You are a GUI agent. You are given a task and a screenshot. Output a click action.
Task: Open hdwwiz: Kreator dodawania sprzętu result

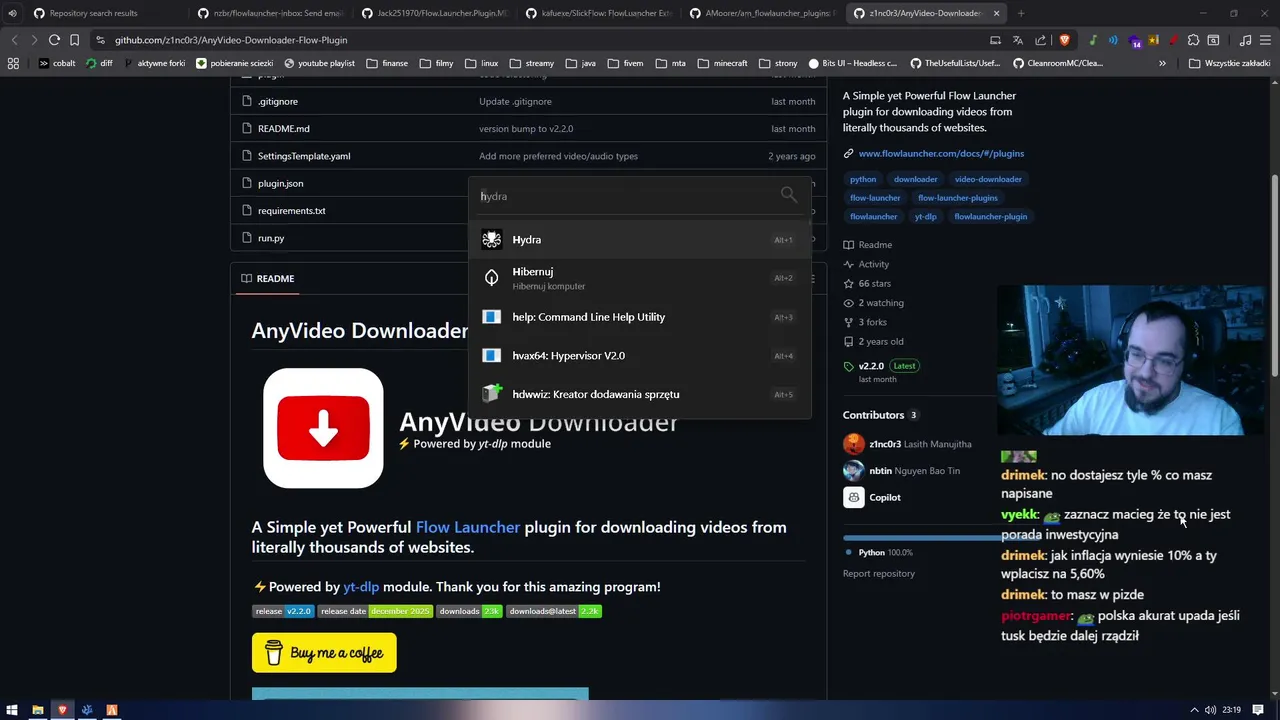[x=640, y=394]
